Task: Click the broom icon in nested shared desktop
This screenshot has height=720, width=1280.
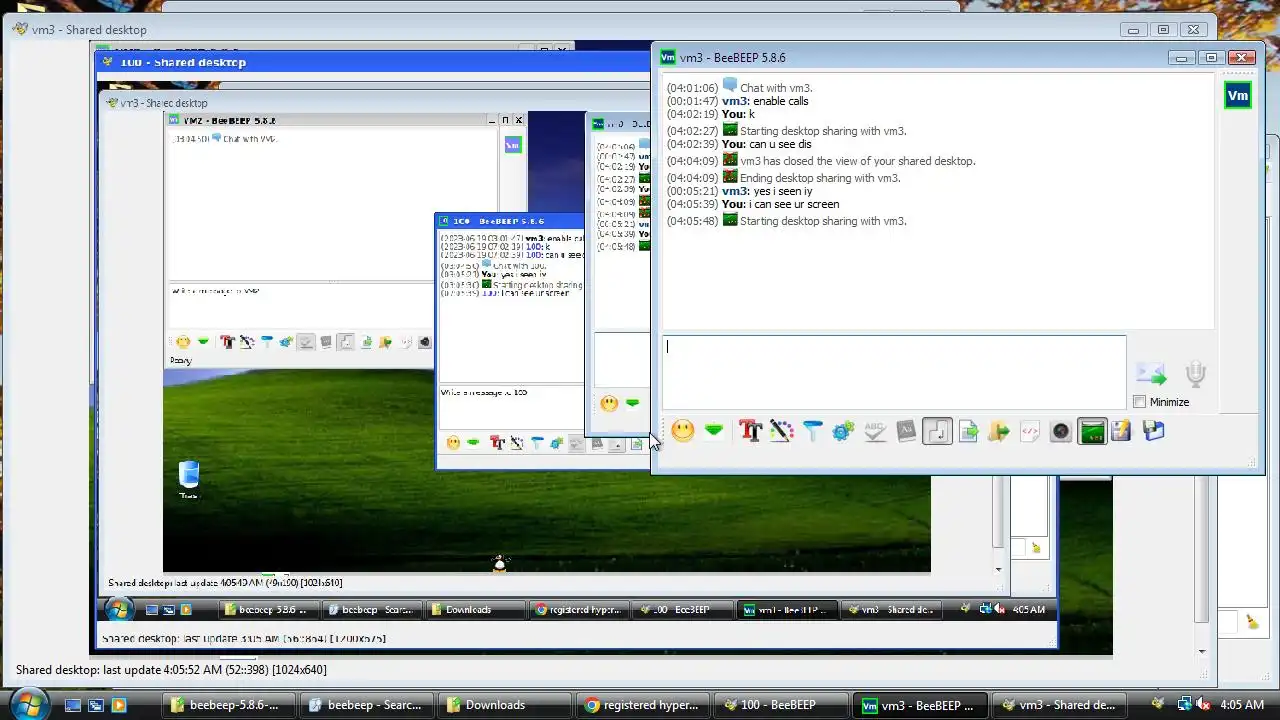Action: [1036, 548]
